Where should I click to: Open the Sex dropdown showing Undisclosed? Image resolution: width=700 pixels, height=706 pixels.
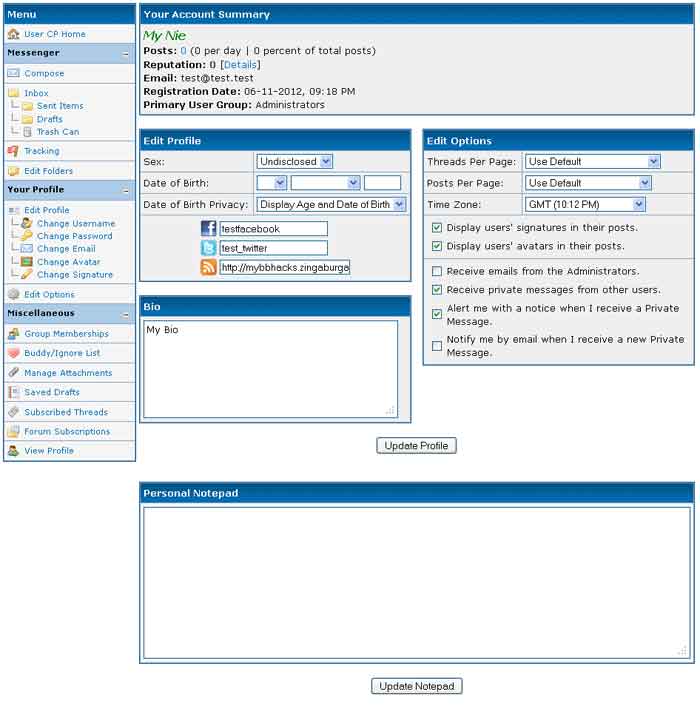(x=294, y=161)
